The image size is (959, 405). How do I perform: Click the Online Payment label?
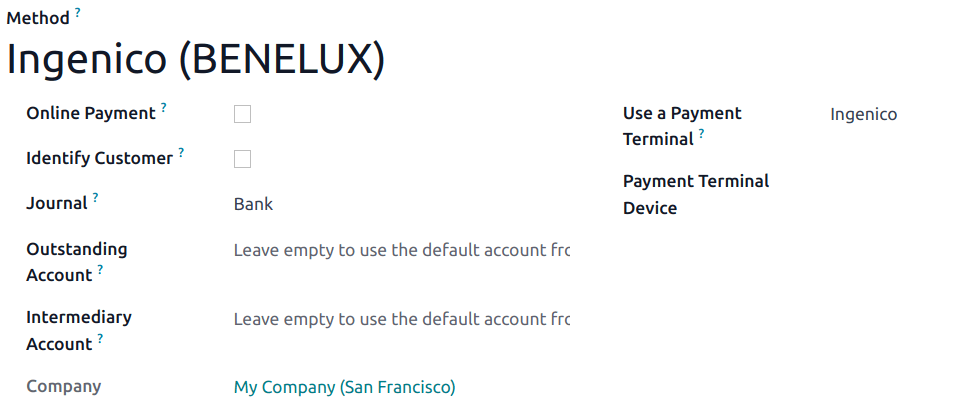(x=90, y=114)
